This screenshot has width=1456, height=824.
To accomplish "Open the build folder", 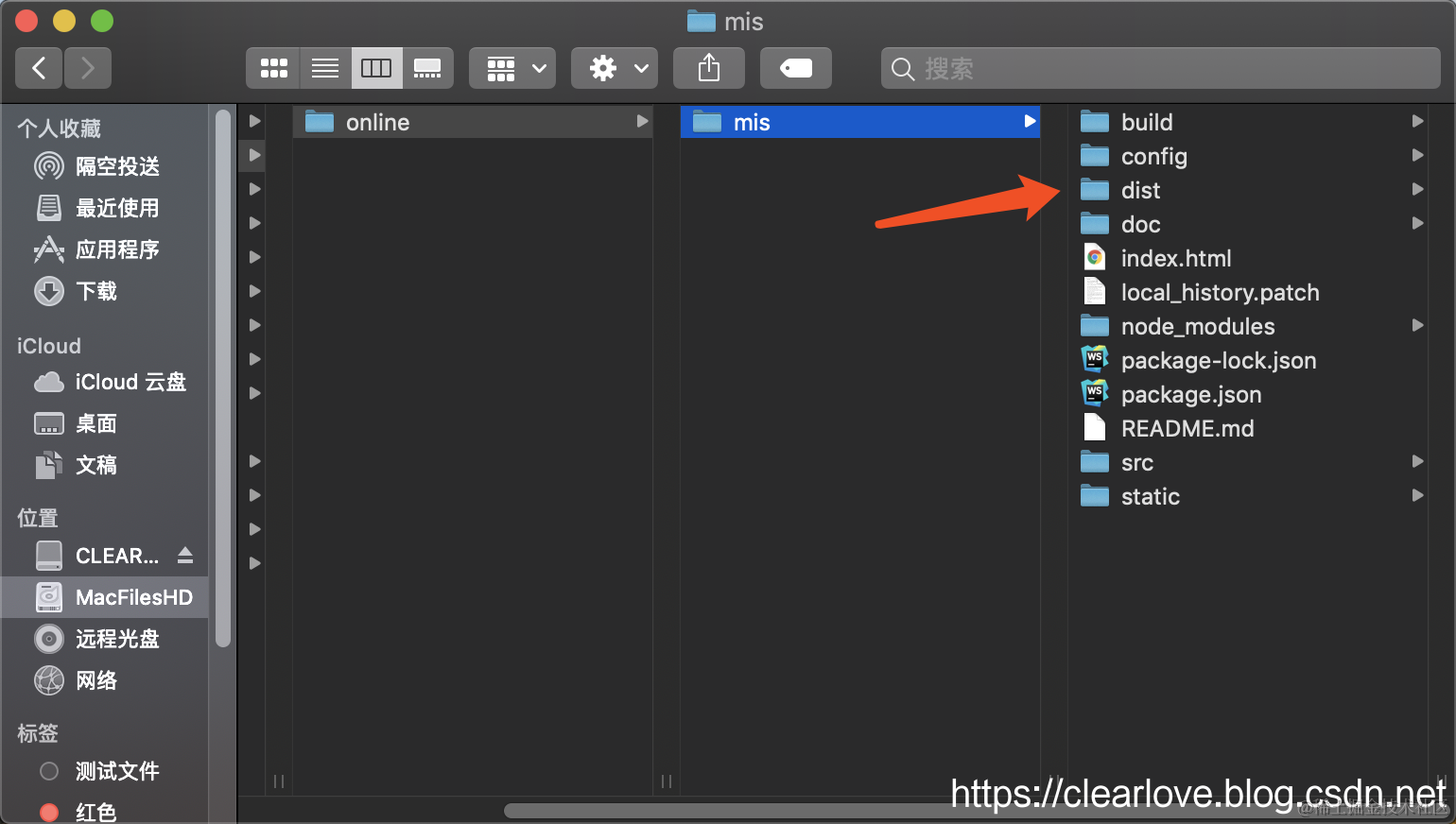I will [1248, 122].
